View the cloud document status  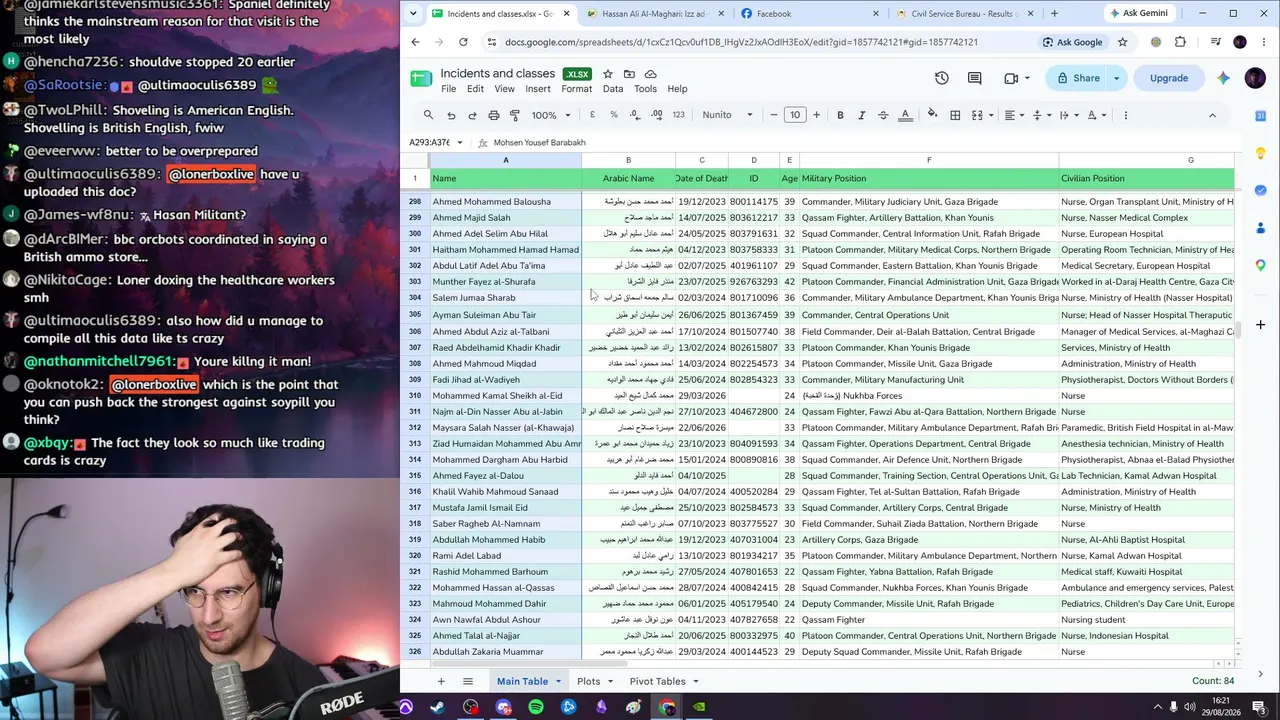pos(651,74)
